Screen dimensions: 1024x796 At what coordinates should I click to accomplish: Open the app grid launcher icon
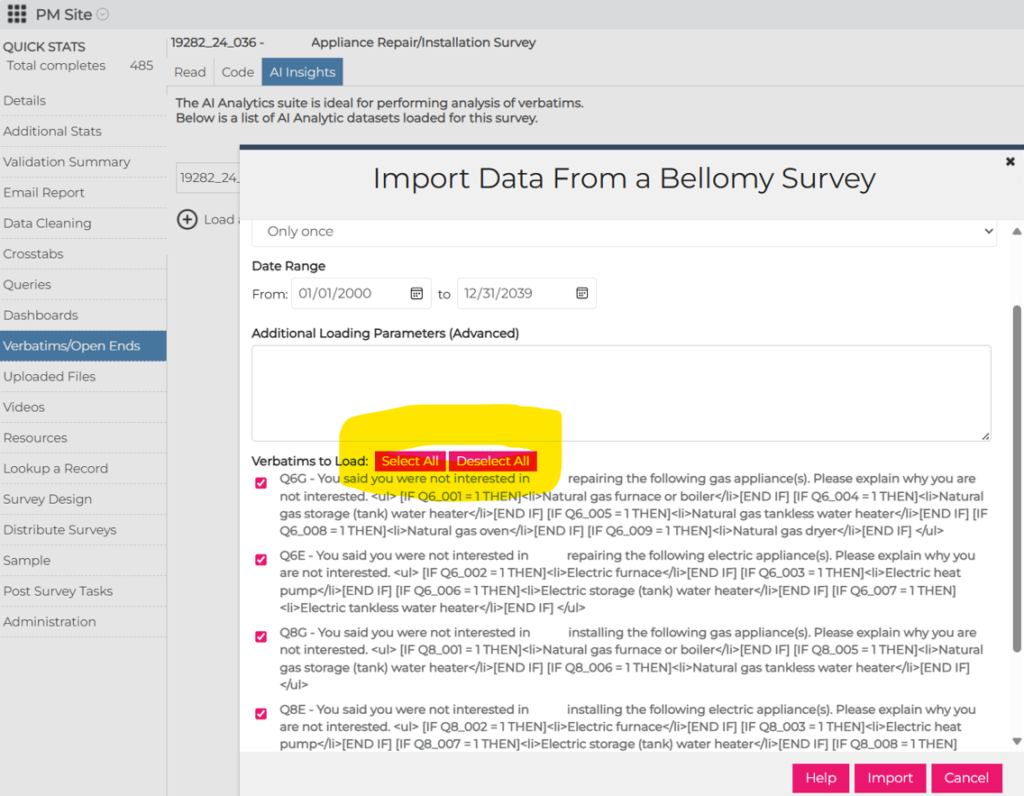(16, 14)
